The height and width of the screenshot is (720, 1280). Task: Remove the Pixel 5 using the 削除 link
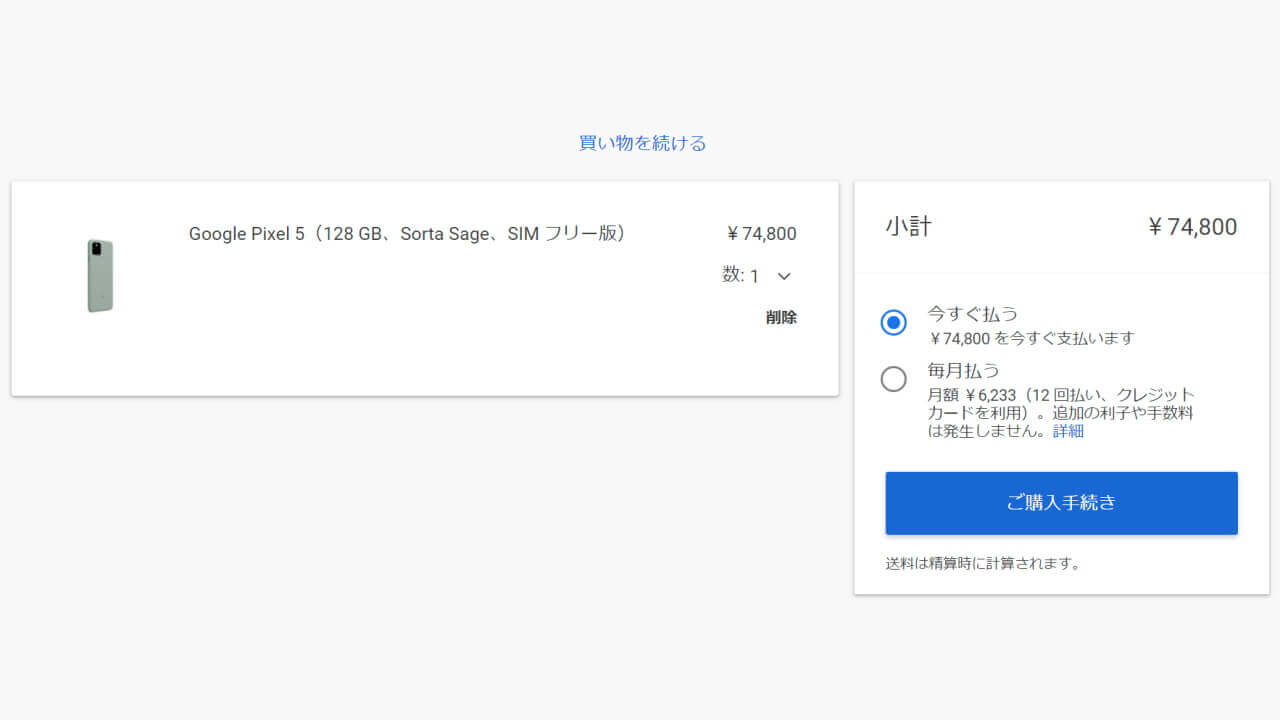point(780,317)
